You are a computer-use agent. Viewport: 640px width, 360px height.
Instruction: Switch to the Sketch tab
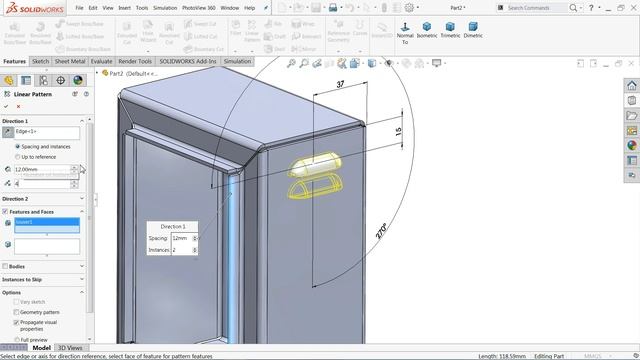(40, 61)
